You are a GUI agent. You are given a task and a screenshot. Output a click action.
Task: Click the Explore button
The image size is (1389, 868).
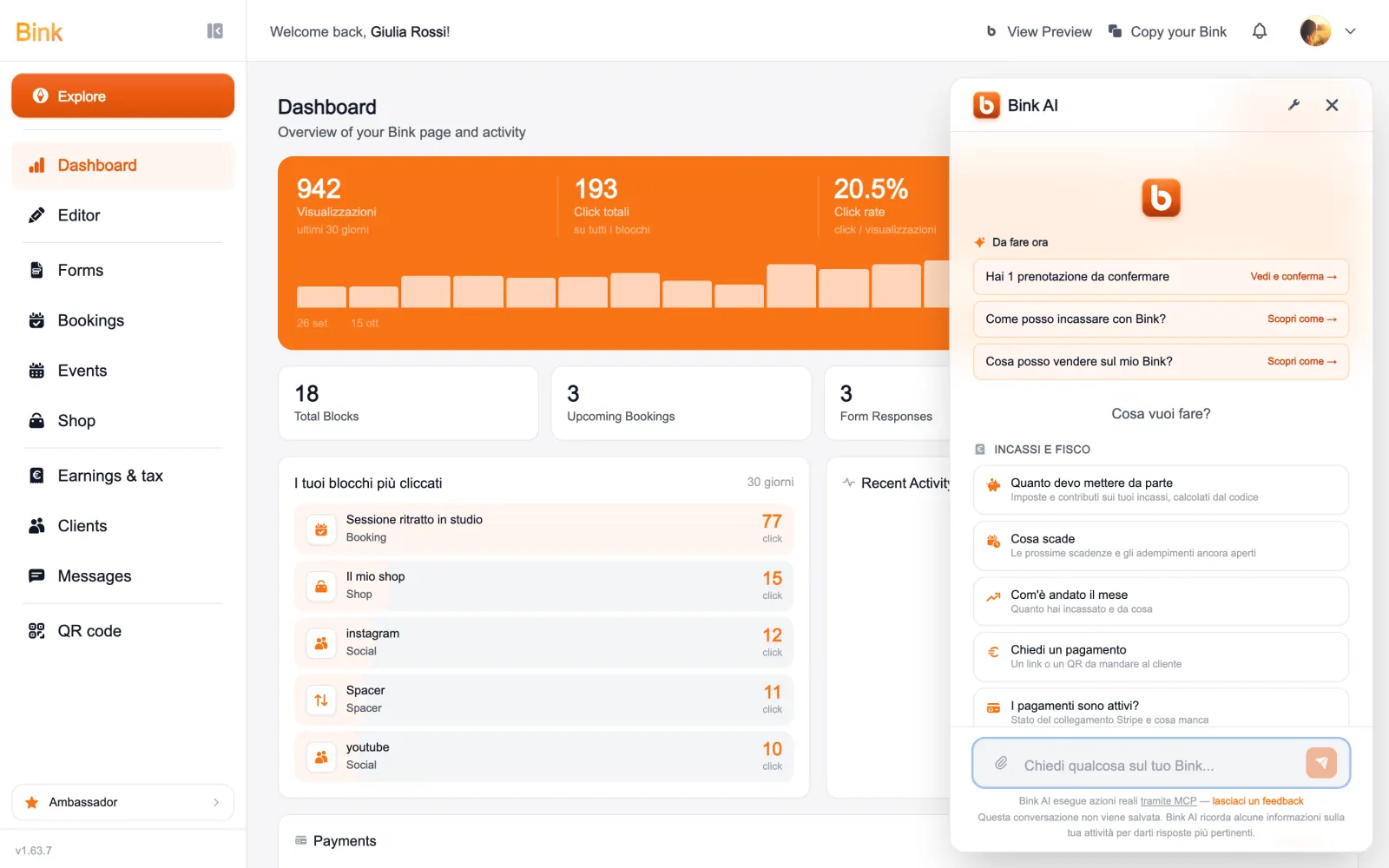point(122,95)
